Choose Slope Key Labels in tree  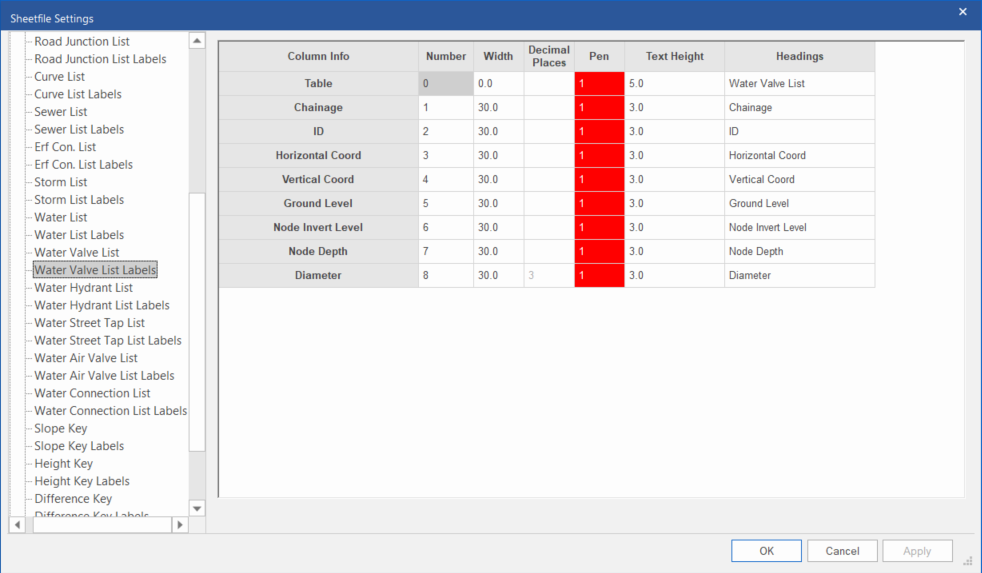[79, 446]
